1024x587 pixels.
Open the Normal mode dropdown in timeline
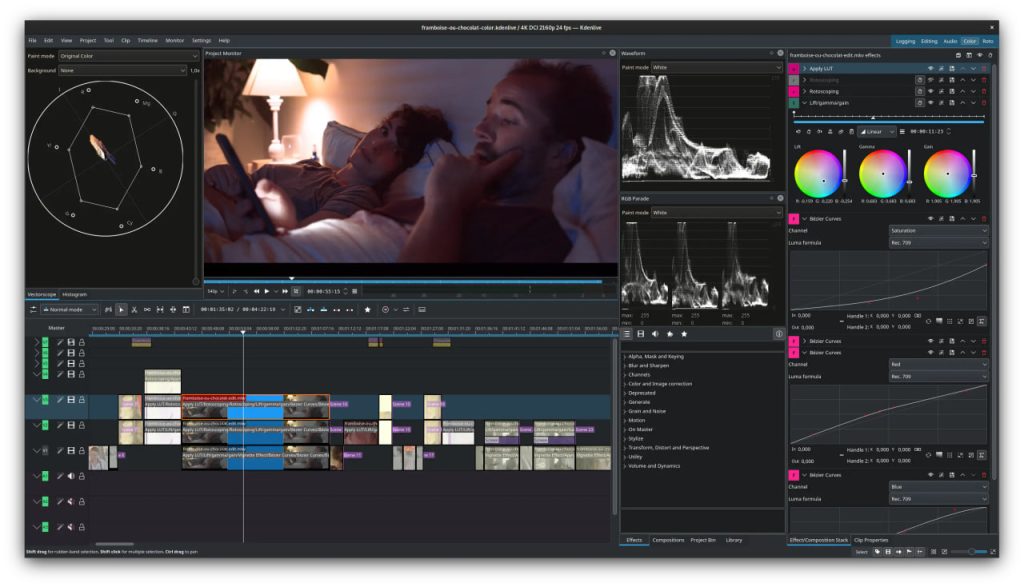pos(70,309)
